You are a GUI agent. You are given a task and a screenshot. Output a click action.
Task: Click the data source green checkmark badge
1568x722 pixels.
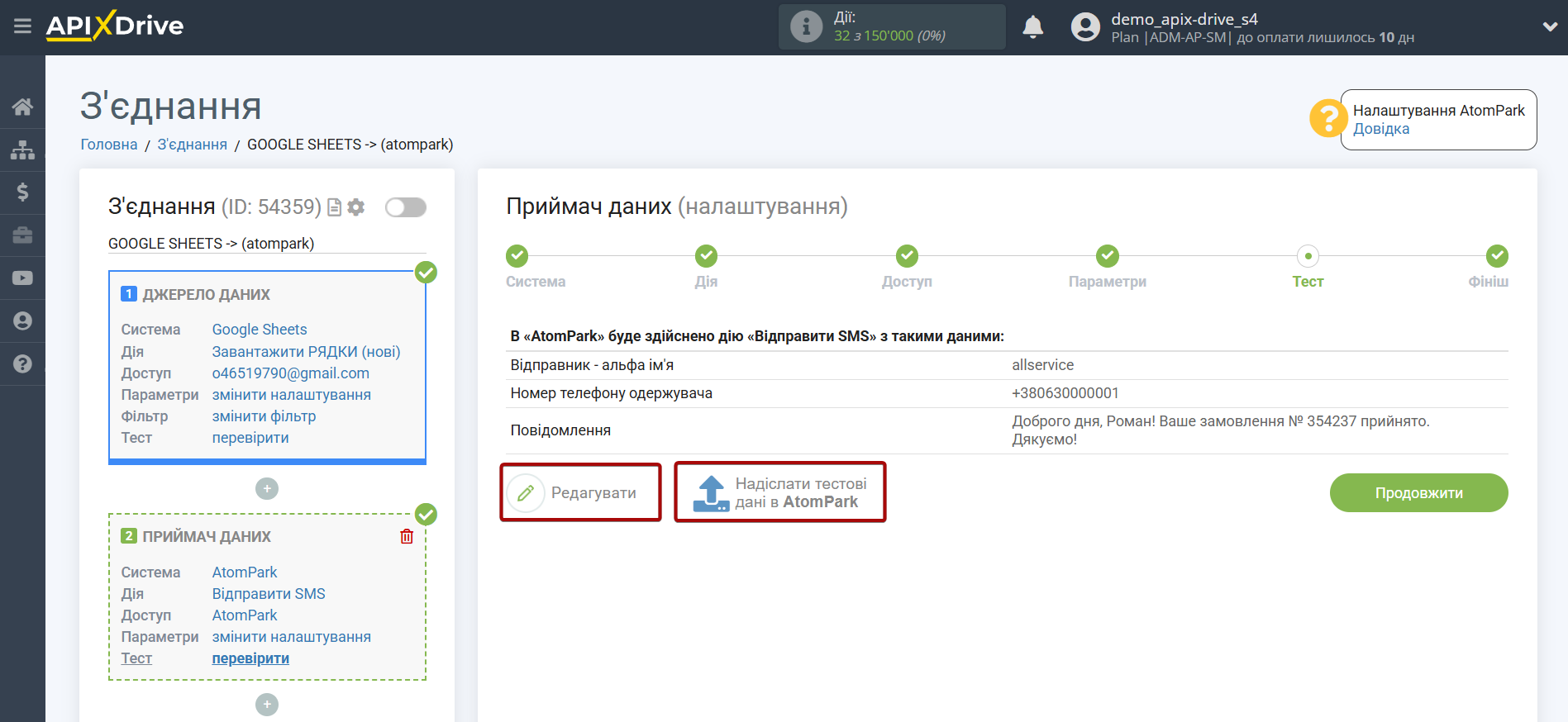pos(426,273)
